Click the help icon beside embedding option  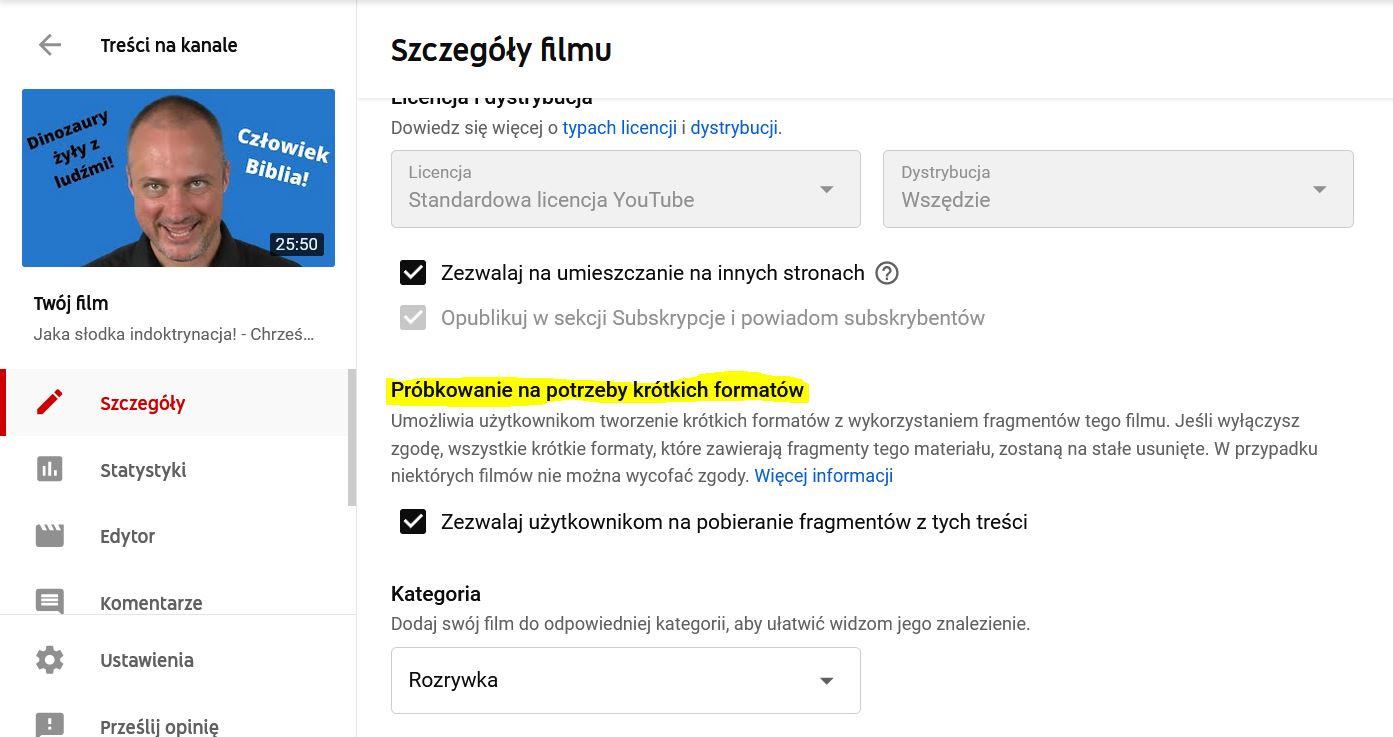coord(887,273)
